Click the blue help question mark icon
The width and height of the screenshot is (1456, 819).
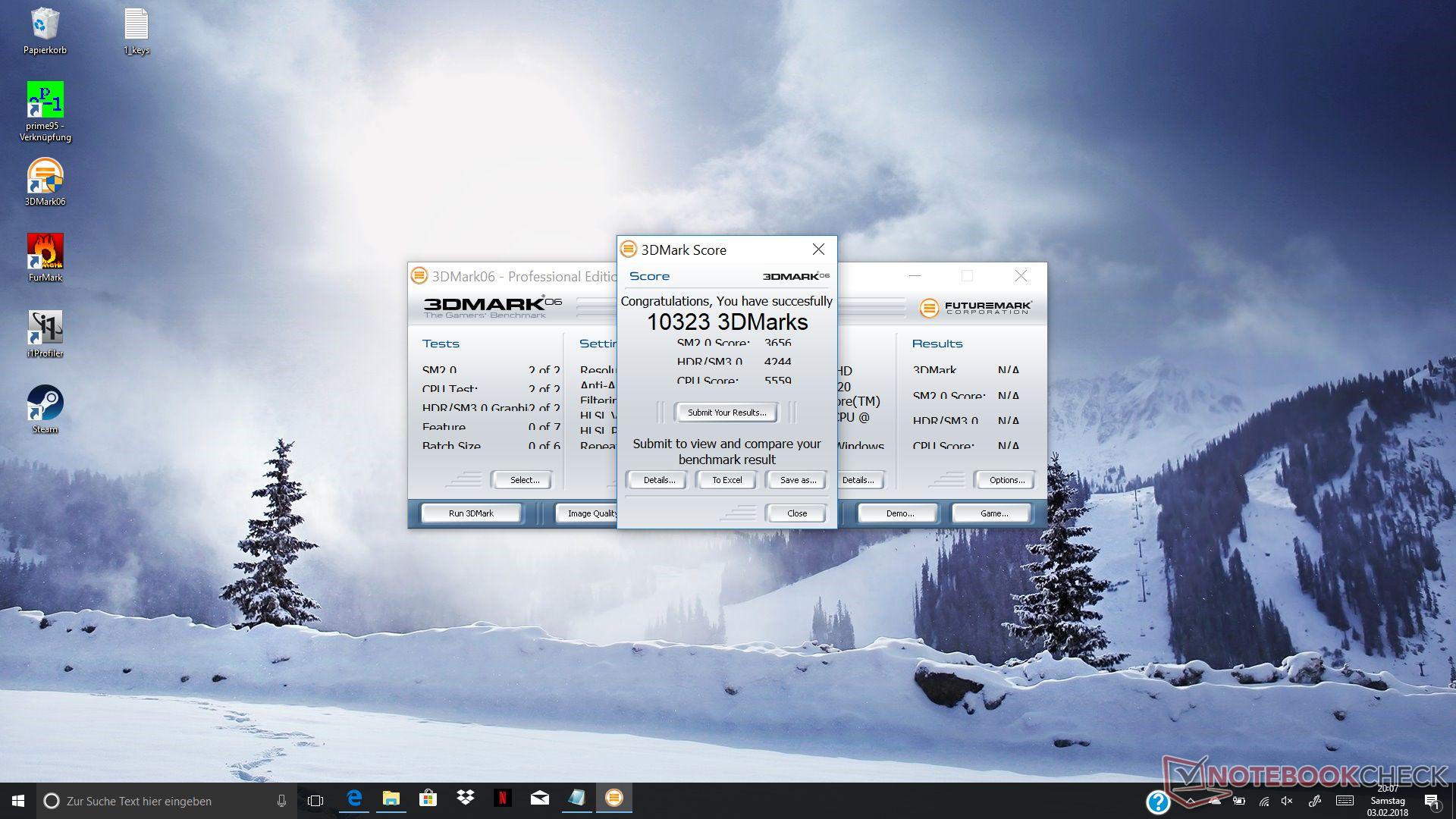[x=1157, y=802]
